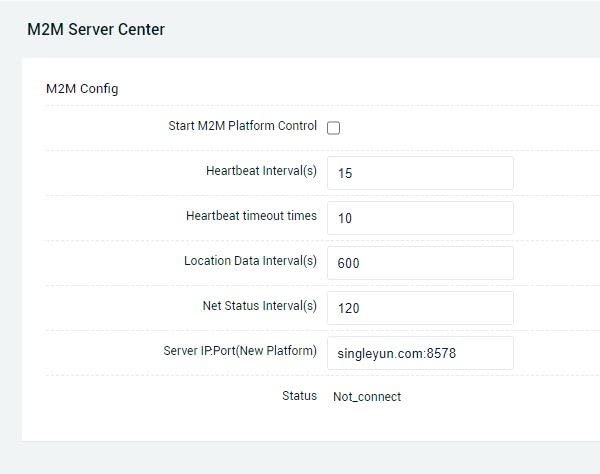
Task: Edit the Server IP:Port(New Platform) field
Action: coord(420,353)
